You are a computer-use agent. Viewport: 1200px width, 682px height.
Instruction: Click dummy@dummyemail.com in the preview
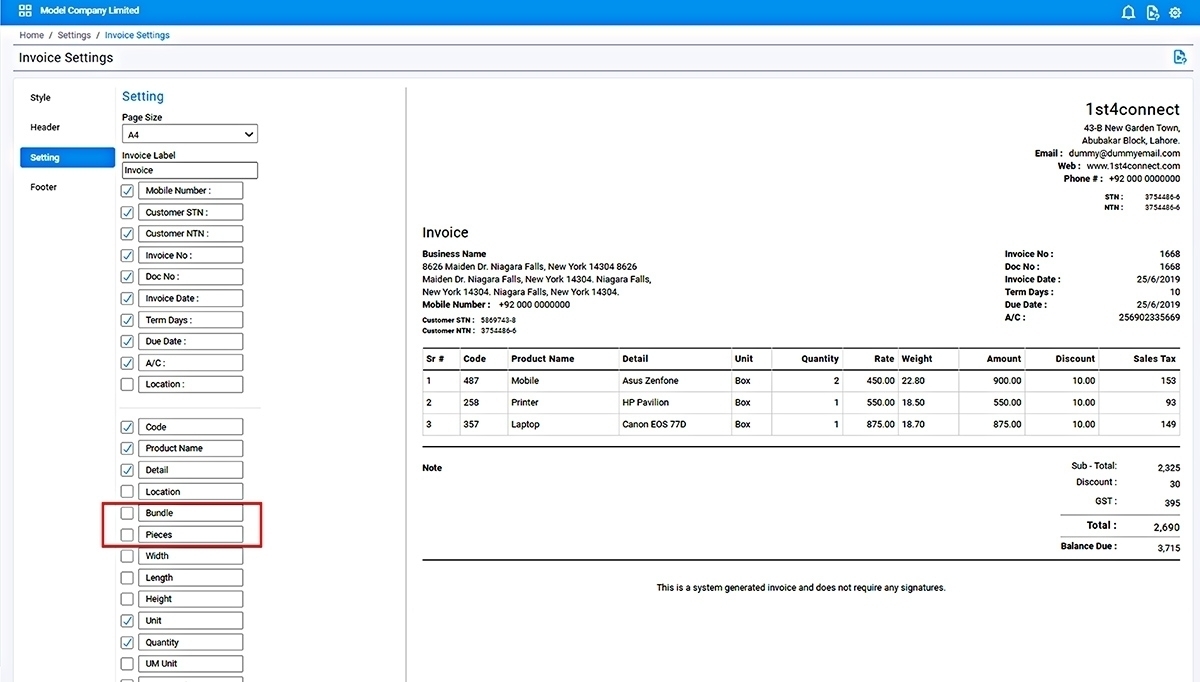1124,154
